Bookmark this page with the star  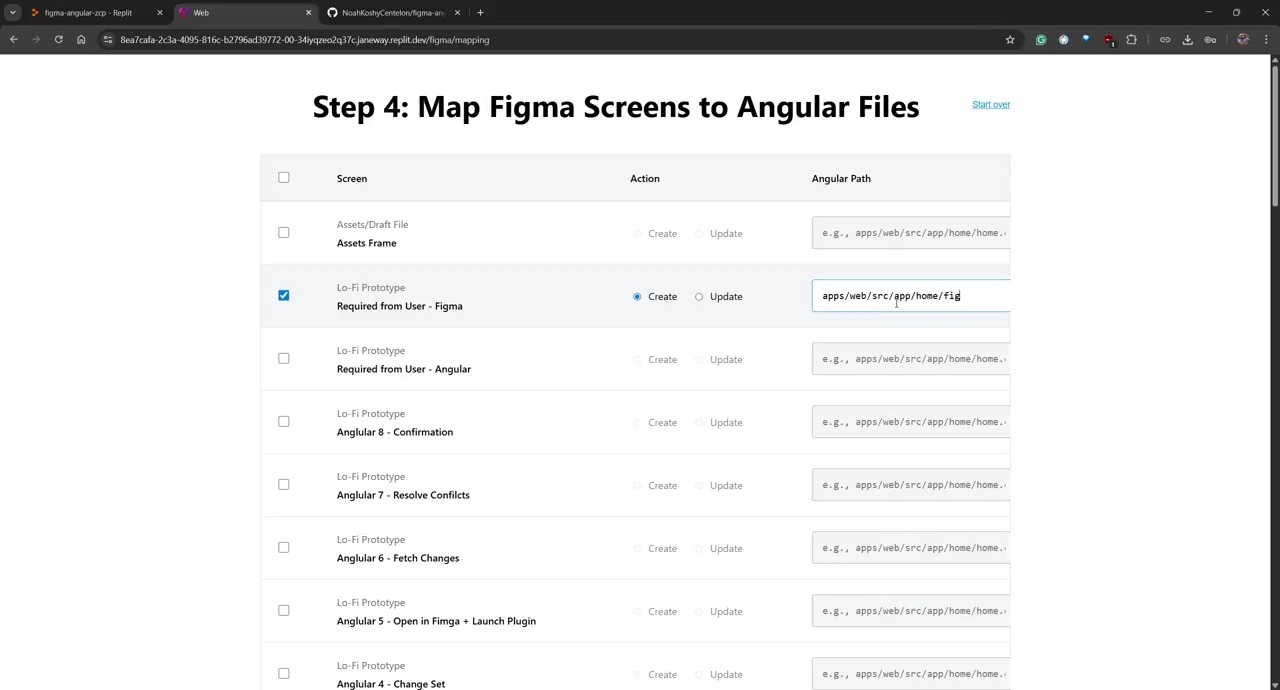tap(1010, 40)
